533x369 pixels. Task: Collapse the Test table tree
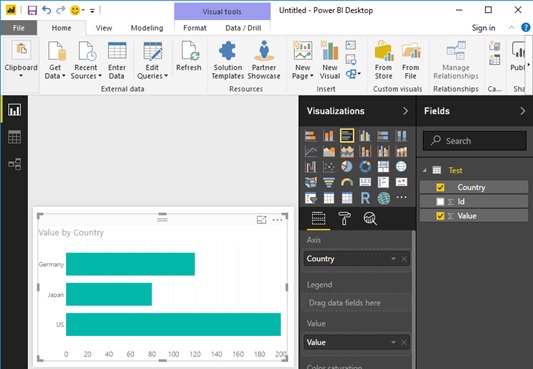click(x=425, y=170)
